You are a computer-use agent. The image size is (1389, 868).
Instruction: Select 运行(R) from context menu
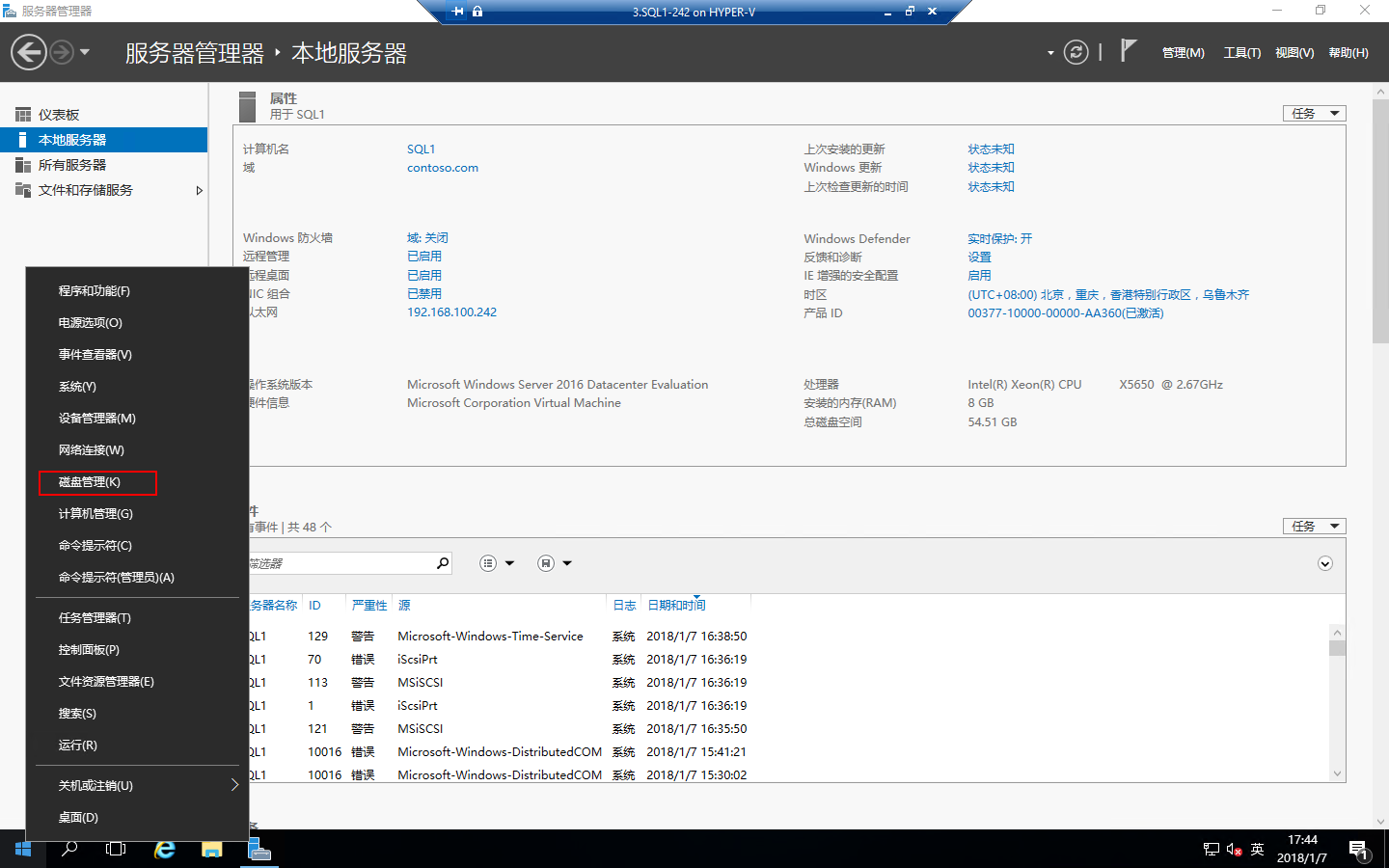(x=137, y=746)
